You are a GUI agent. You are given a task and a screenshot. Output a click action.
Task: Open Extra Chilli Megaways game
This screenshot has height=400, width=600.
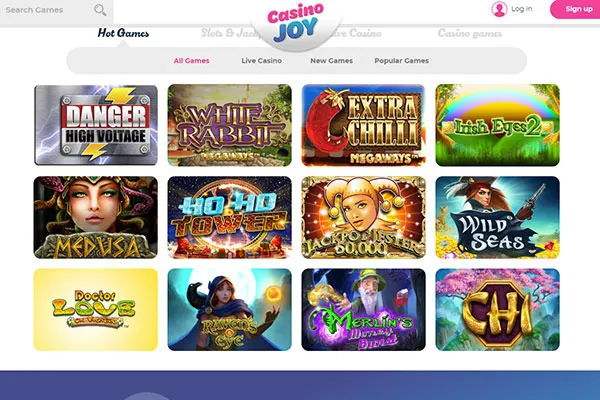click(364, 125)
